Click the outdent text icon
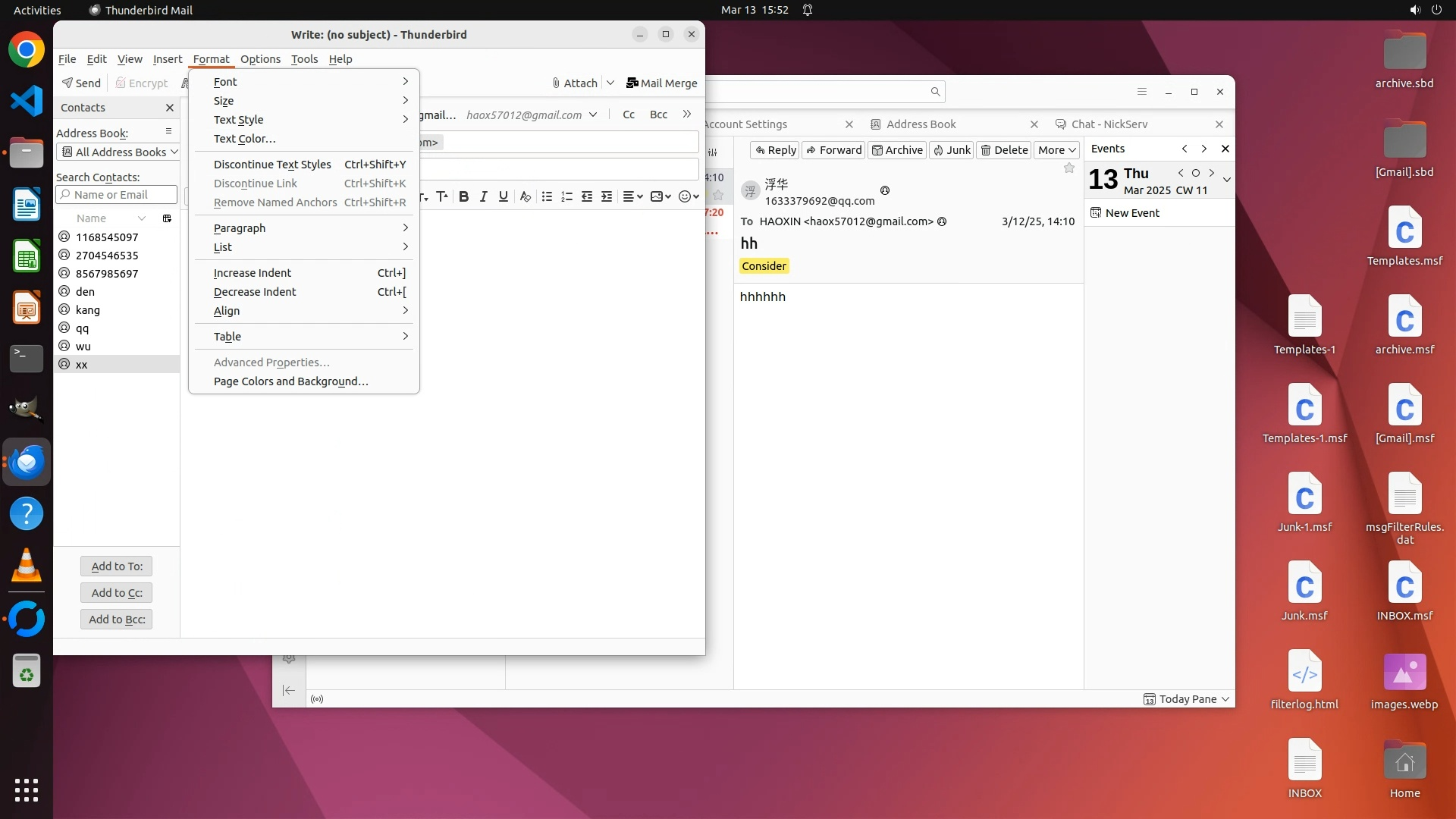 tap(586, 196)
